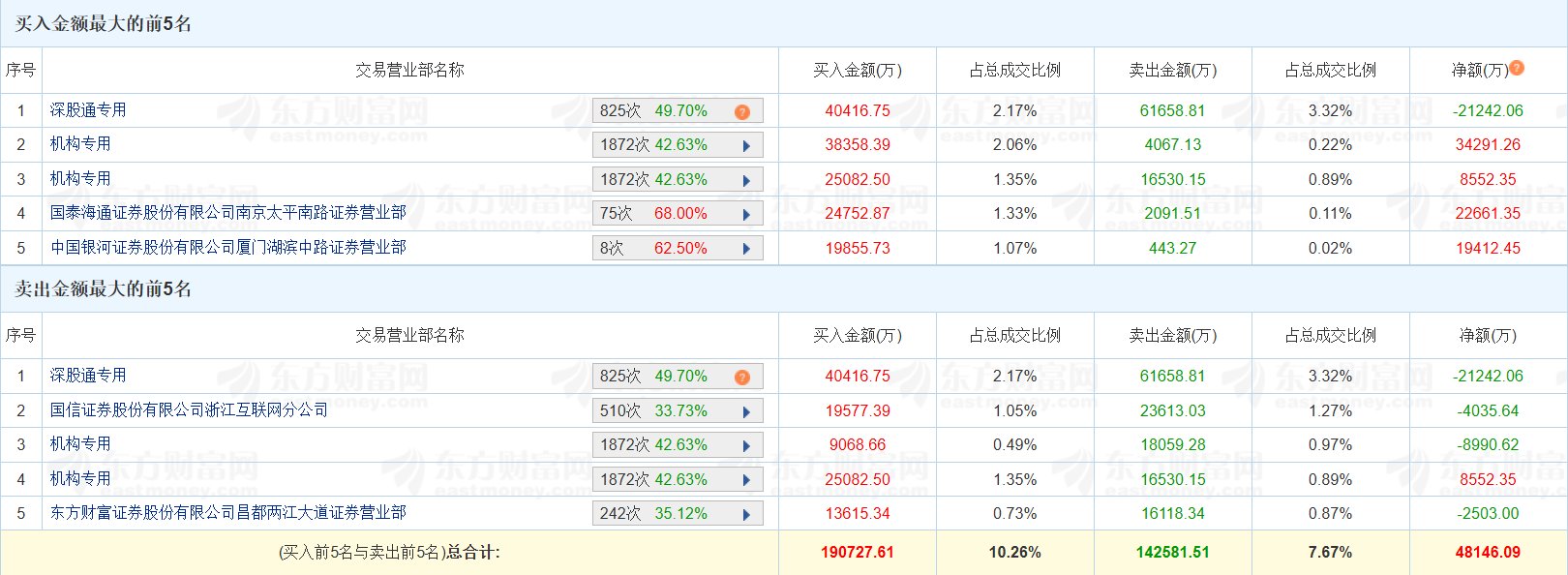Click blue arrow icon in 国泰海通证券 row
The height and width of the screenshot is (575, 1568).
point(746,214)
